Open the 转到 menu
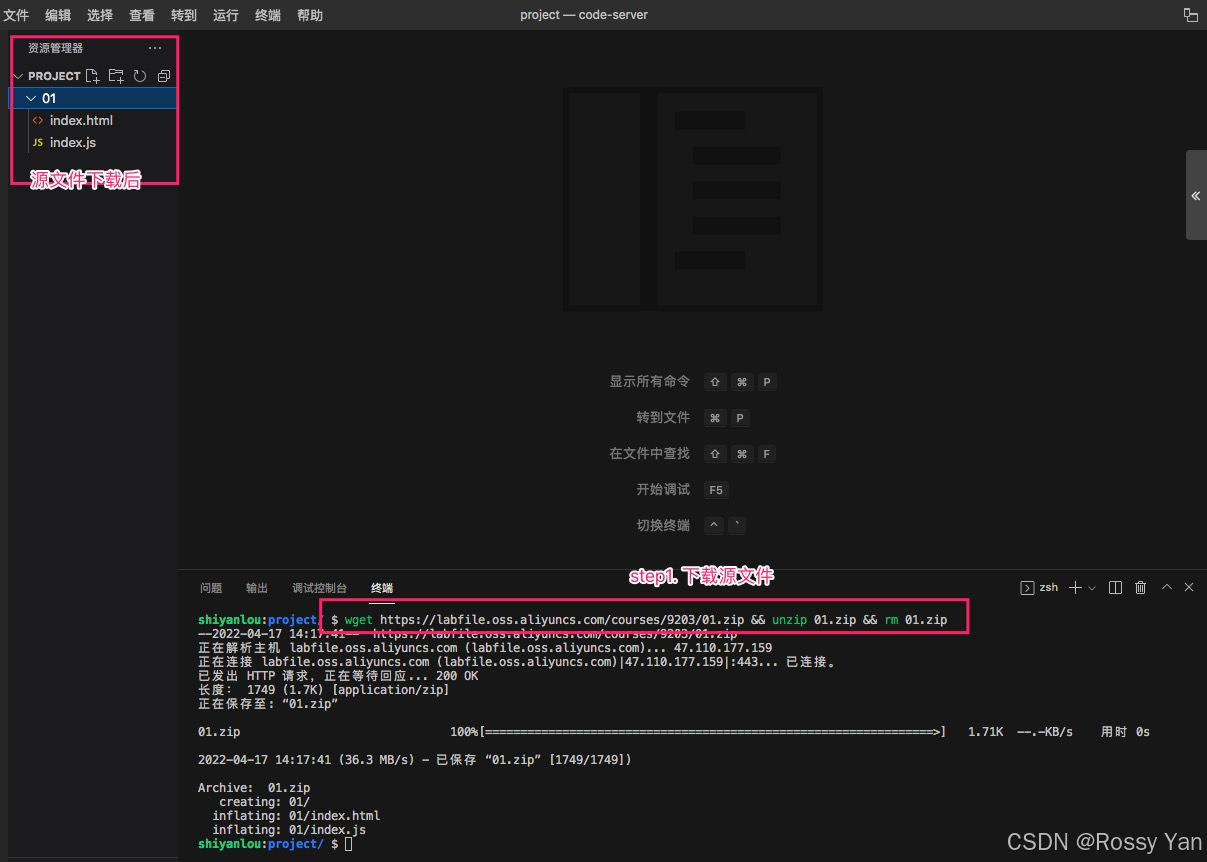Viewport: 1207px width, 862px height. point(184,15)
